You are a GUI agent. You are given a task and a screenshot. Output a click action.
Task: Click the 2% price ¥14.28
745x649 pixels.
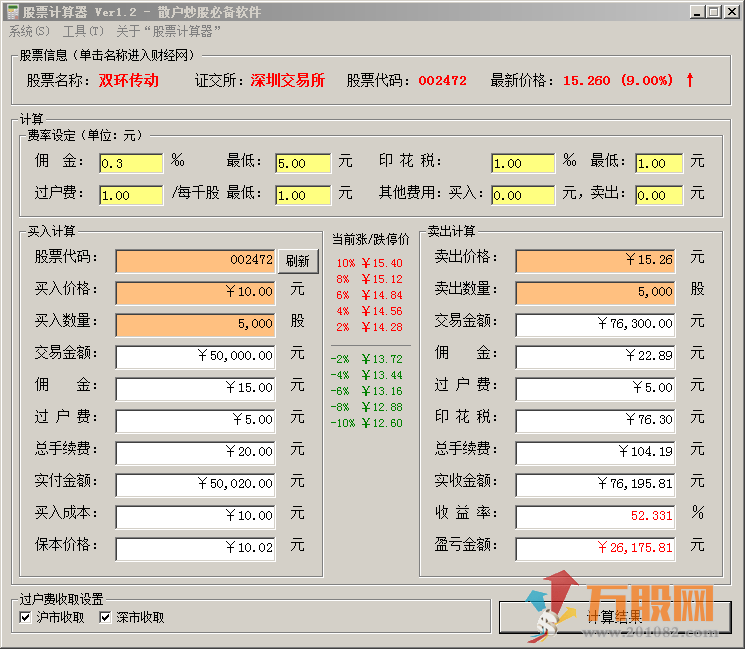pyautogui.click(x=382, y=327)
